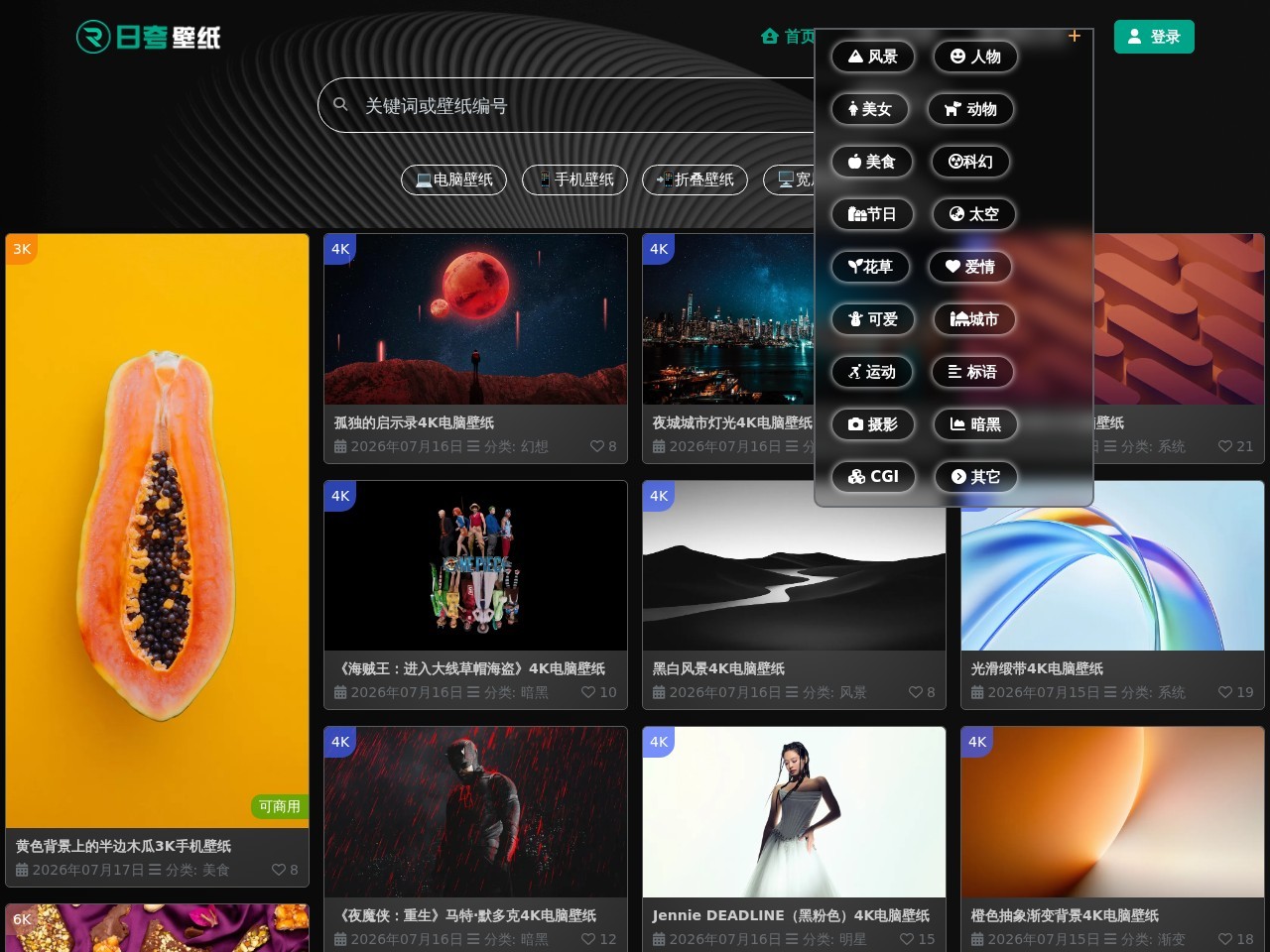Collapse category panel with plus icon
This screenshot has height=952, width=1270.
[1074, 36]
